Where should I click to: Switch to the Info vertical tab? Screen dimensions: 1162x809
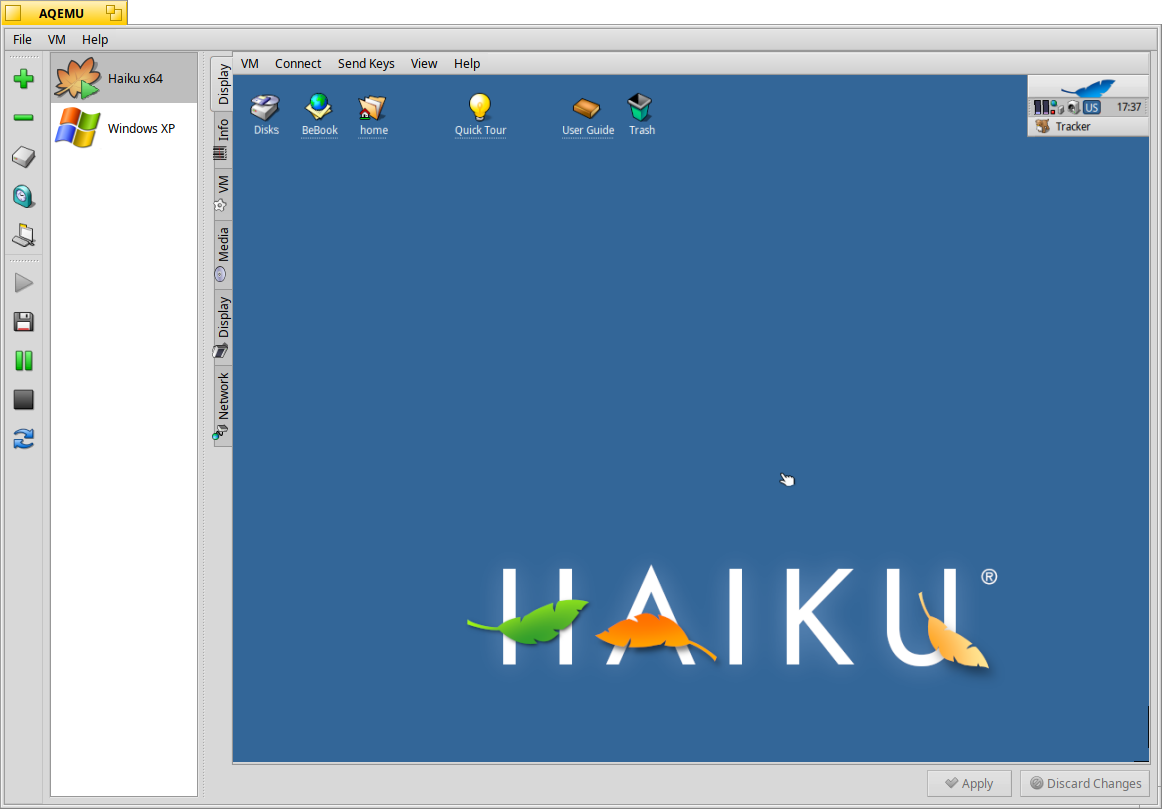pyautogui.click(x=222, y=139)
